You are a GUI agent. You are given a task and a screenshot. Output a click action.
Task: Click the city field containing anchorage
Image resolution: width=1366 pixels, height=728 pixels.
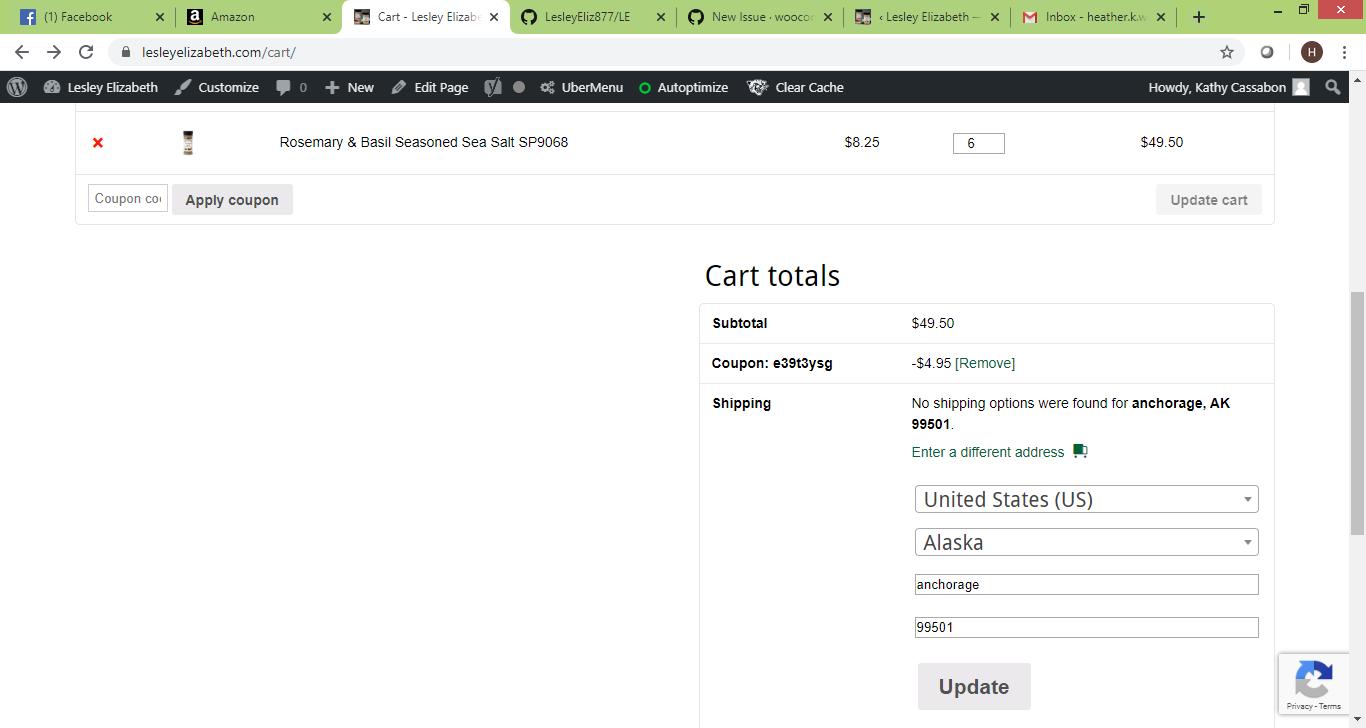(x=1087, y=584)
